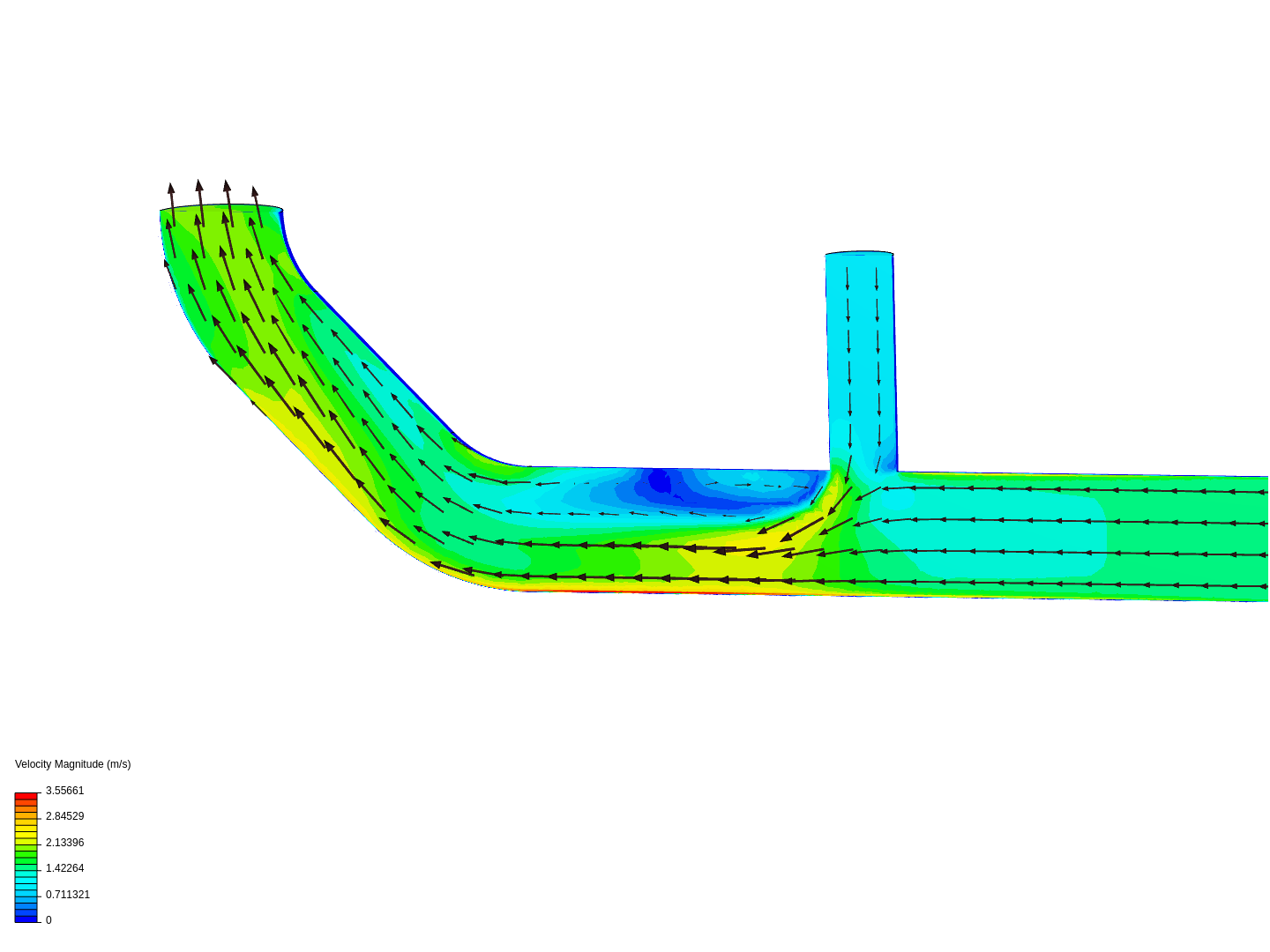Pick the dark blue bottom band of the legend
1270x952 pixels.
tap(26, 919)
